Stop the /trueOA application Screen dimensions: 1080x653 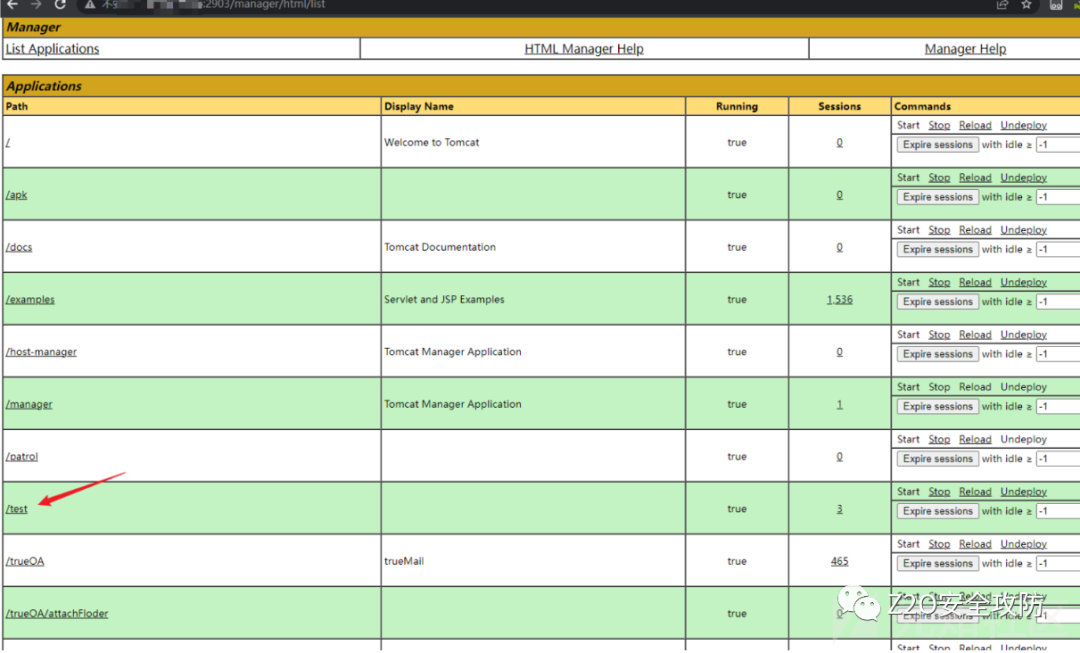(x=939, y=544)
